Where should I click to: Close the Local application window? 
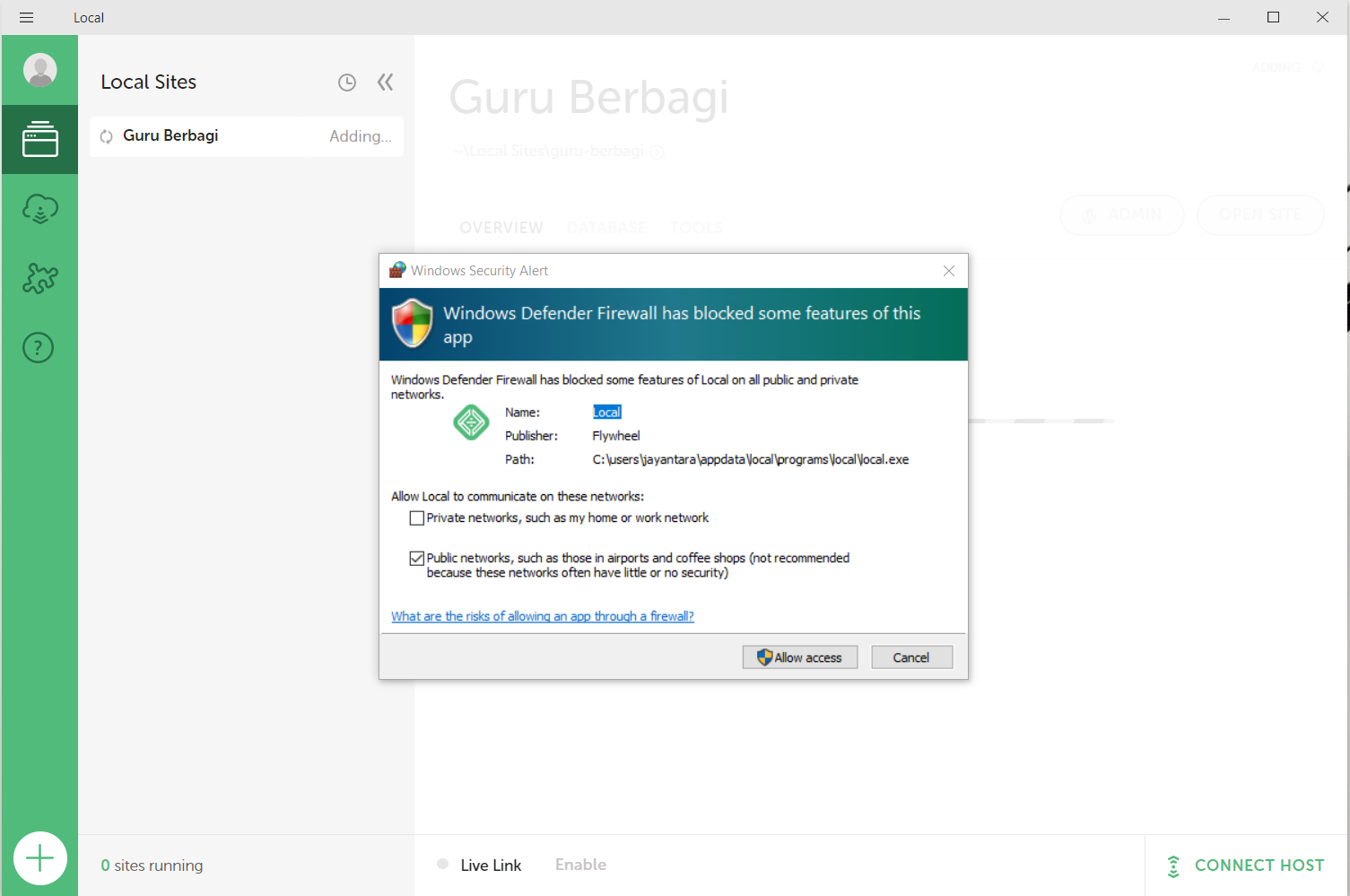coord(1322,17)
